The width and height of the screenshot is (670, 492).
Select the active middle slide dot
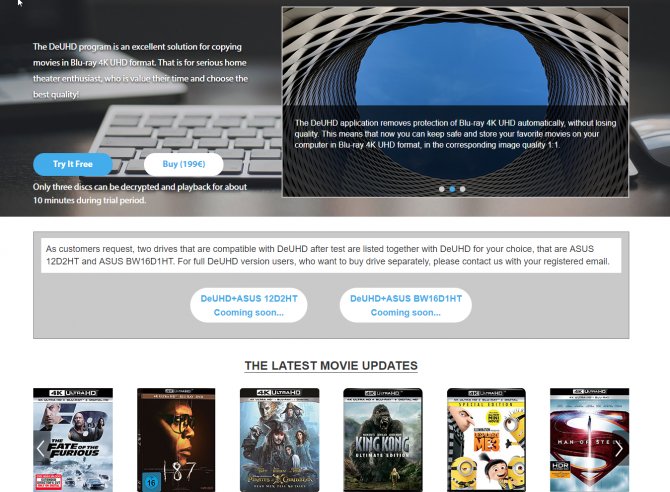(x=452, y=189)
